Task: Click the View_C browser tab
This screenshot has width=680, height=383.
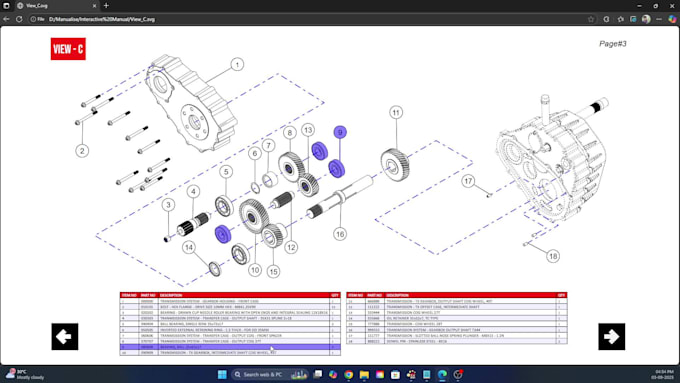Action: (56, 6)
